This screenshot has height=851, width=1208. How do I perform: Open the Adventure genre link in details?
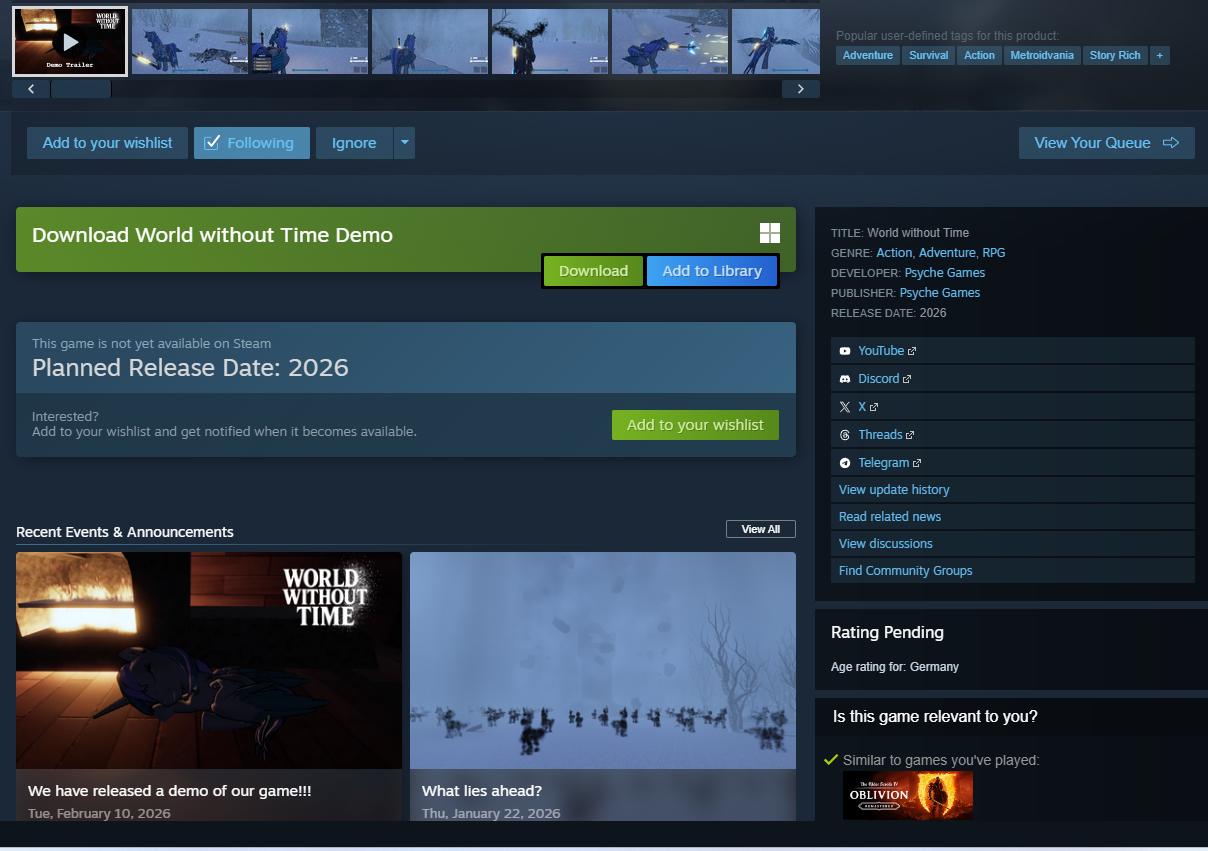(947, 253)
